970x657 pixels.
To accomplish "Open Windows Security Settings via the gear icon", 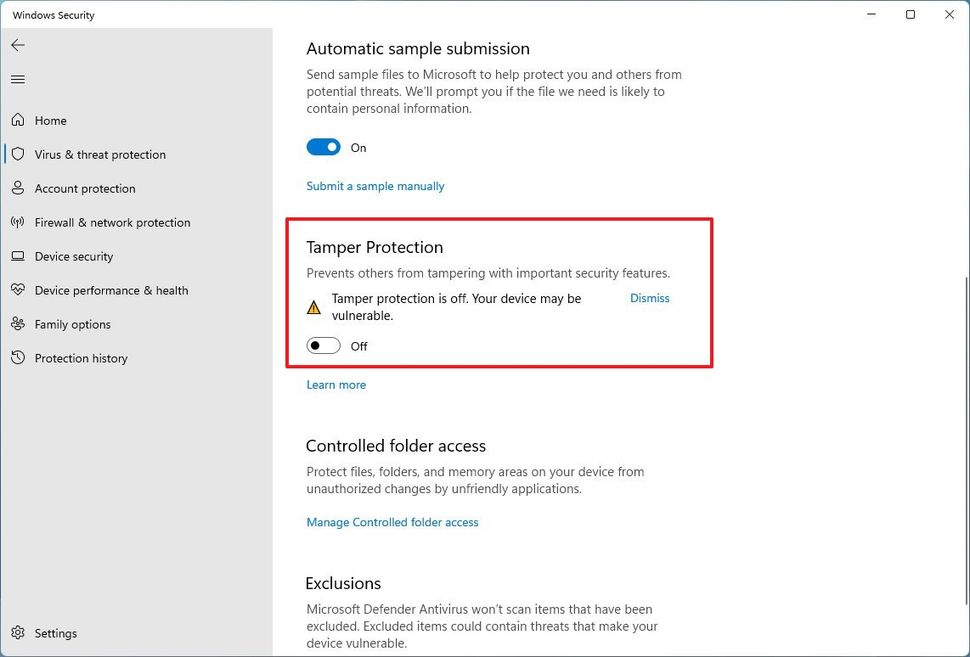I will pos(17,633).
